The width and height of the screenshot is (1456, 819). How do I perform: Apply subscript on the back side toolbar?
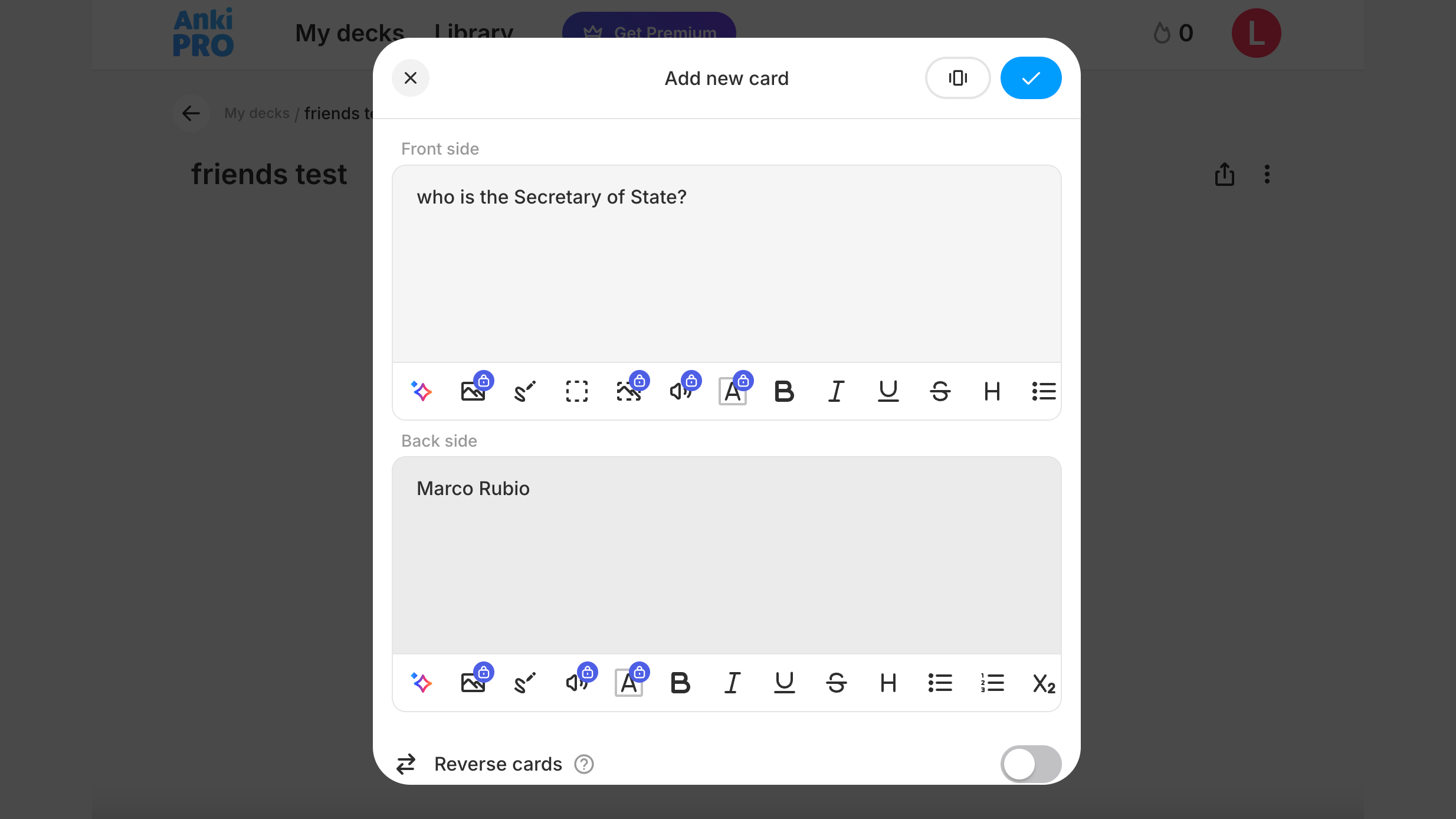pyautogui.click(x=1044, y=683)
